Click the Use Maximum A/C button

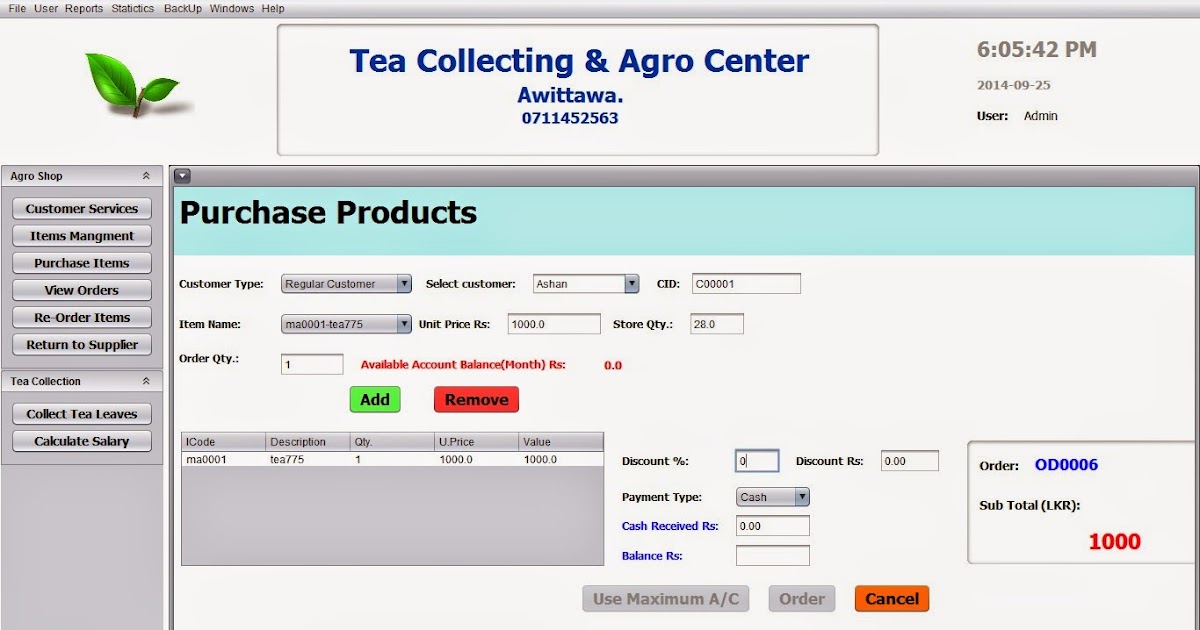[665, 598]
